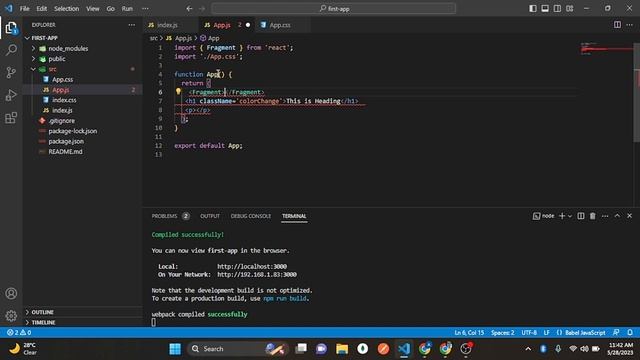The height and width of the screenshot is (360, 640).
Task: Open the Windows Start menu
Action: pyautogui.click(x=175, y=349)
